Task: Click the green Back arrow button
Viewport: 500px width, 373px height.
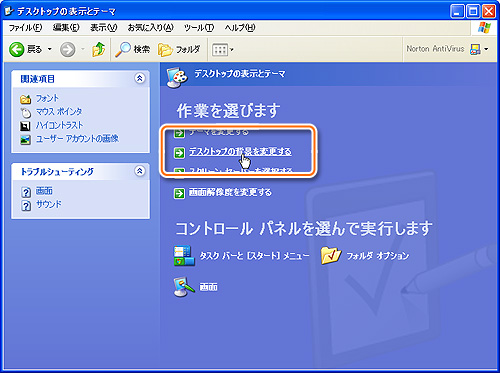Action: (x=17, y=50)
